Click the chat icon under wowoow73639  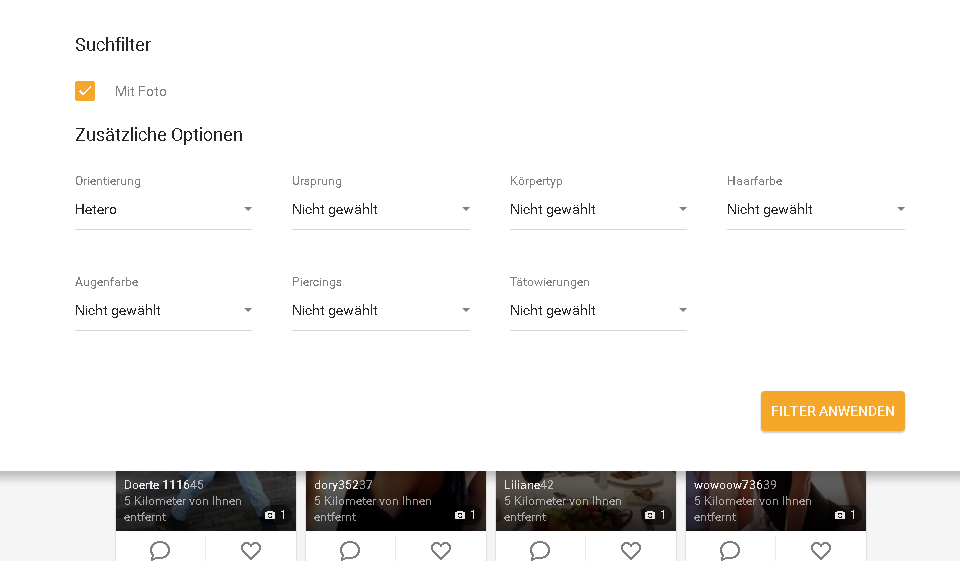click(x=730, y=550)
